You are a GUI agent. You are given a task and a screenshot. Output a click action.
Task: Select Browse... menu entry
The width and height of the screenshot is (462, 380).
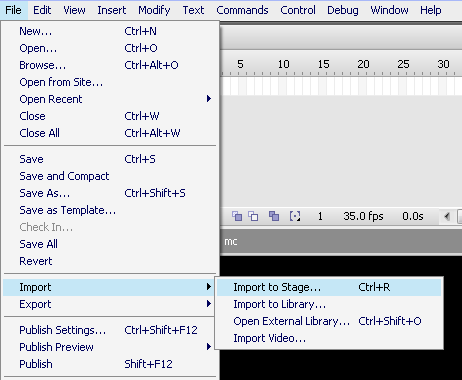(x=110, y=65)
